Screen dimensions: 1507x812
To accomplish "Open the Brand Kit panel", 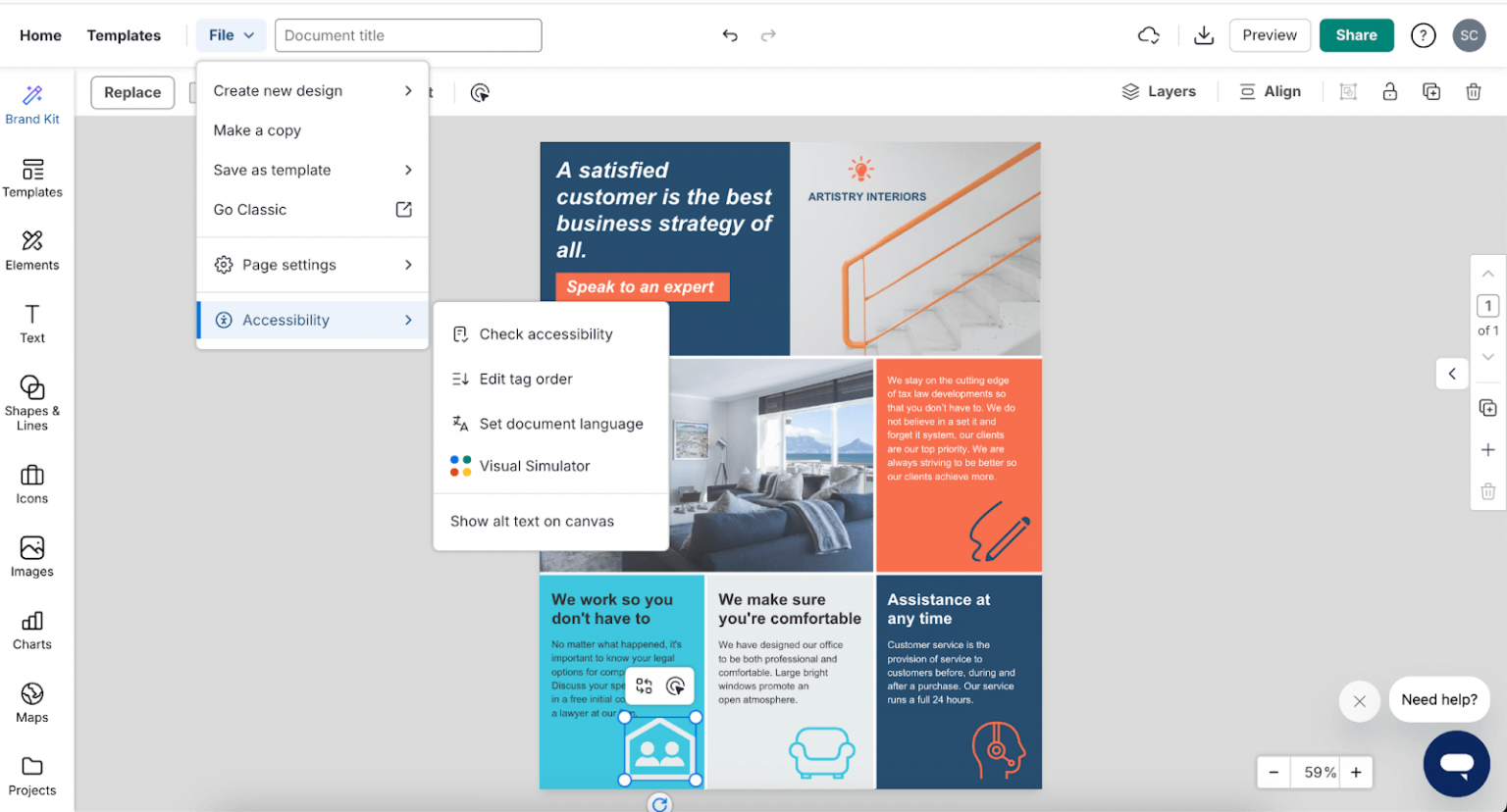I will point(32,103).
